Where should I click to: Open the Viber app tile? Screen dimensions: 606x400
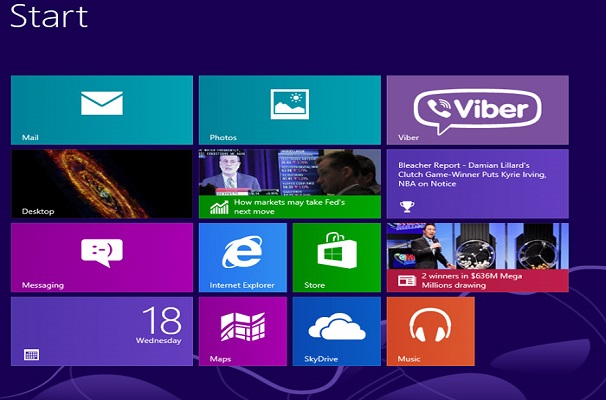[x=477, y=110]
